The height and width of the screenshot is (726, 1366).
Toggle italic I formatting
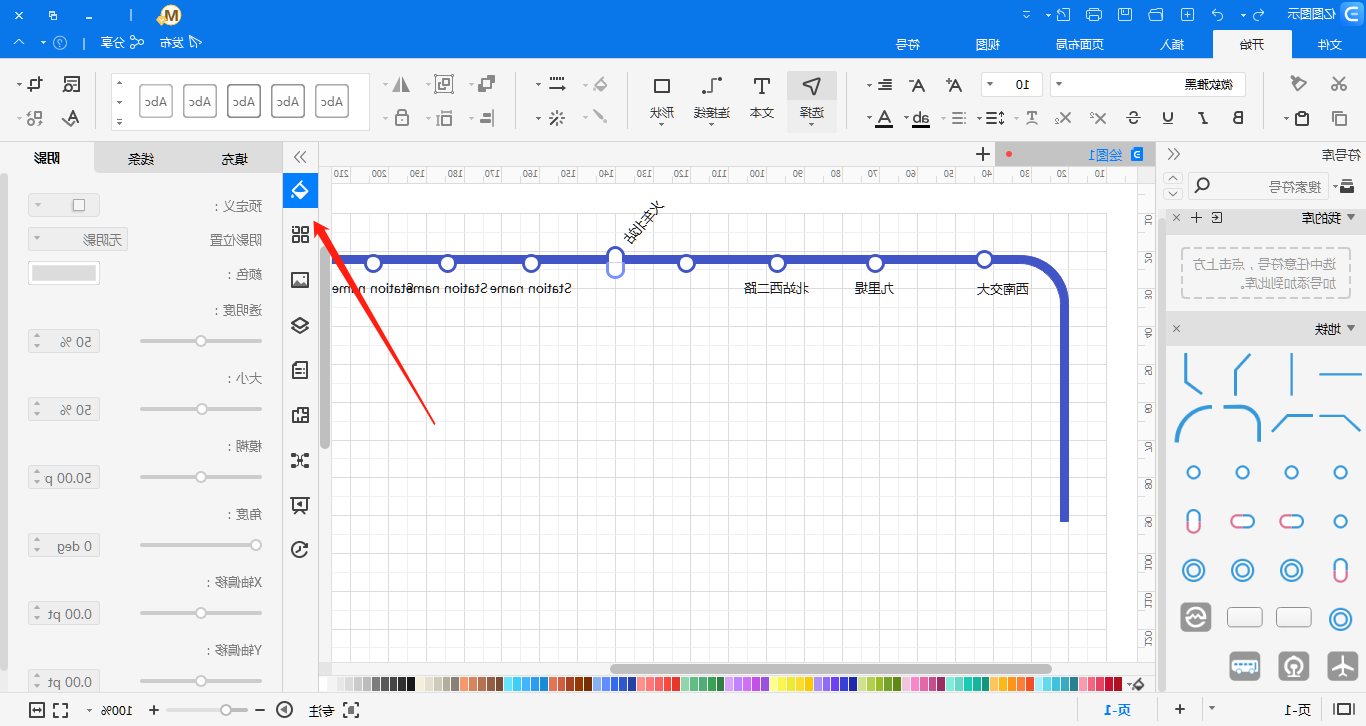[1203, 118]
